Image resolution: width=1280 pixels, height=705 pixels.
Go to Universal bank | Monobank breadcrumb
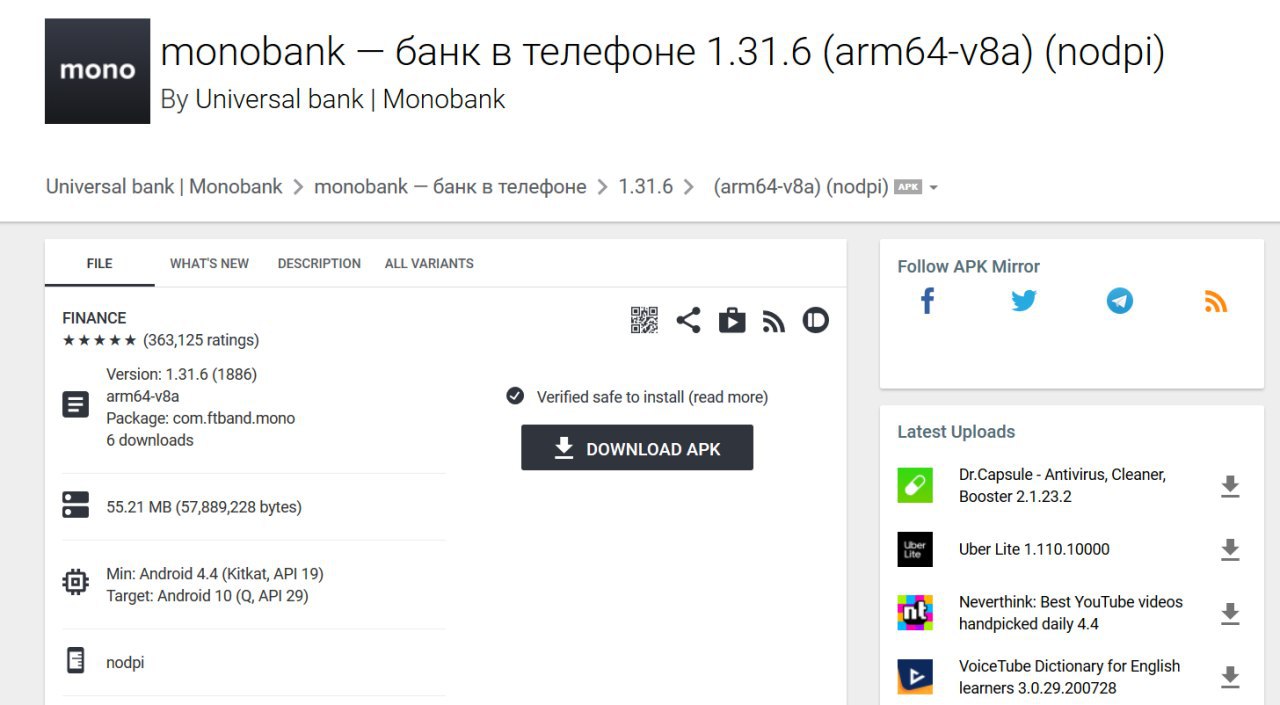(164, 187)
